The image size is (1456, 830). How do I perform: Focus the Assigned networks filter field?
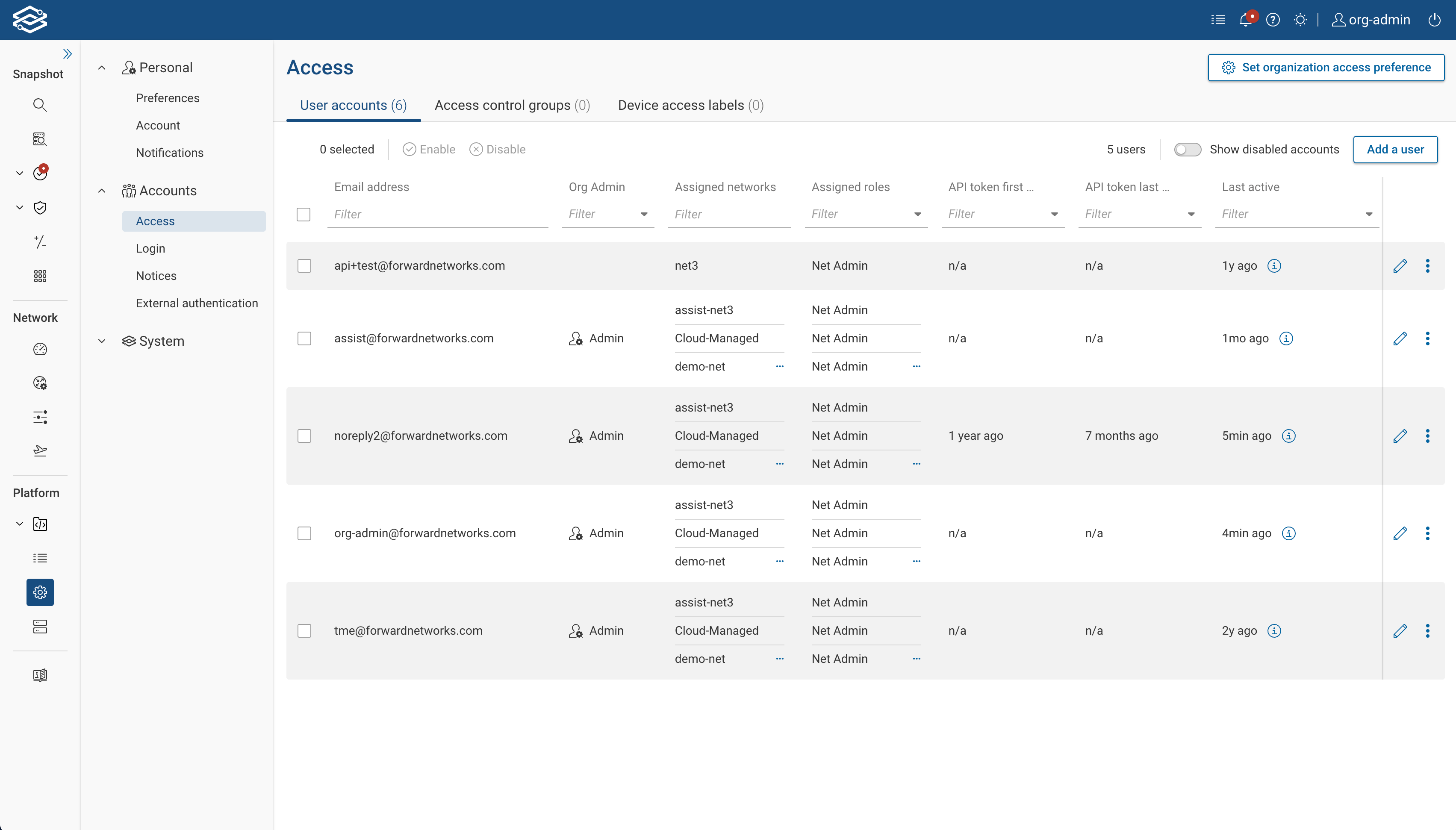(x=729, y=215)
